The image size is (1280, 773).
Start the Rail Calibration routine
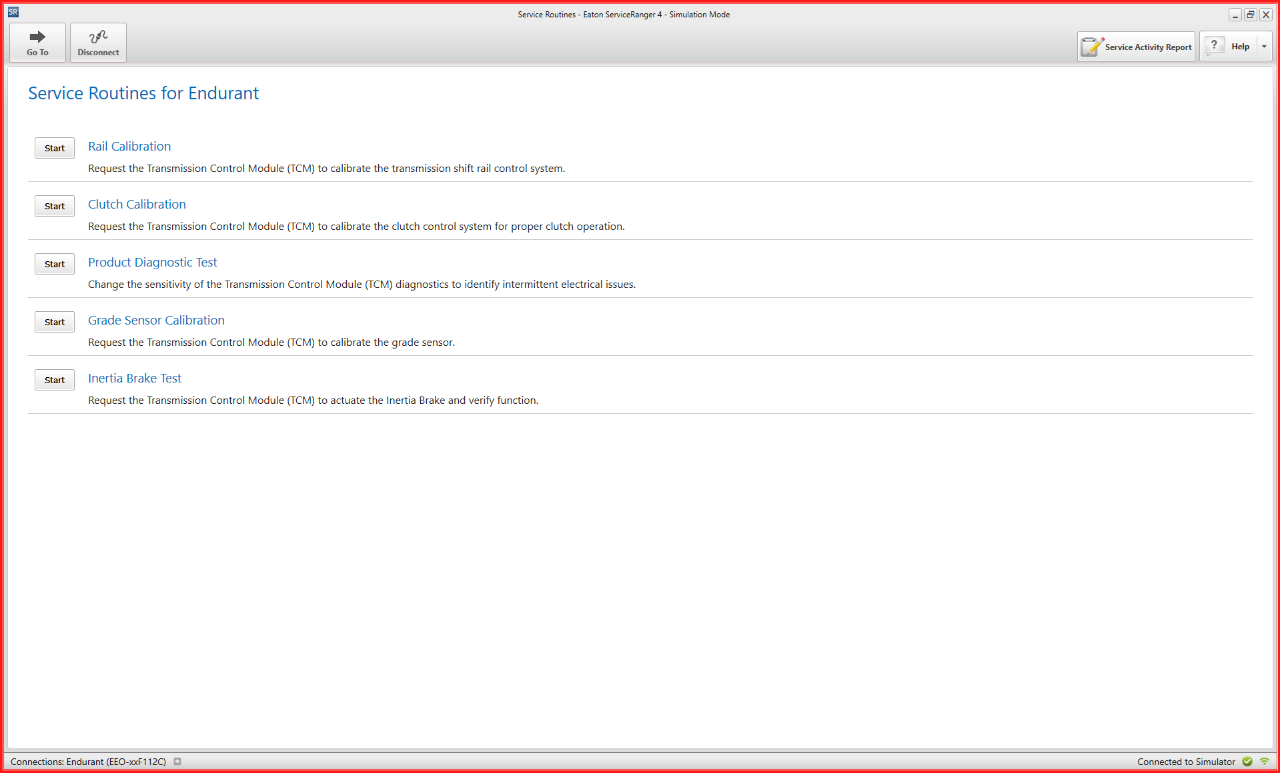[x=54, y=148]
